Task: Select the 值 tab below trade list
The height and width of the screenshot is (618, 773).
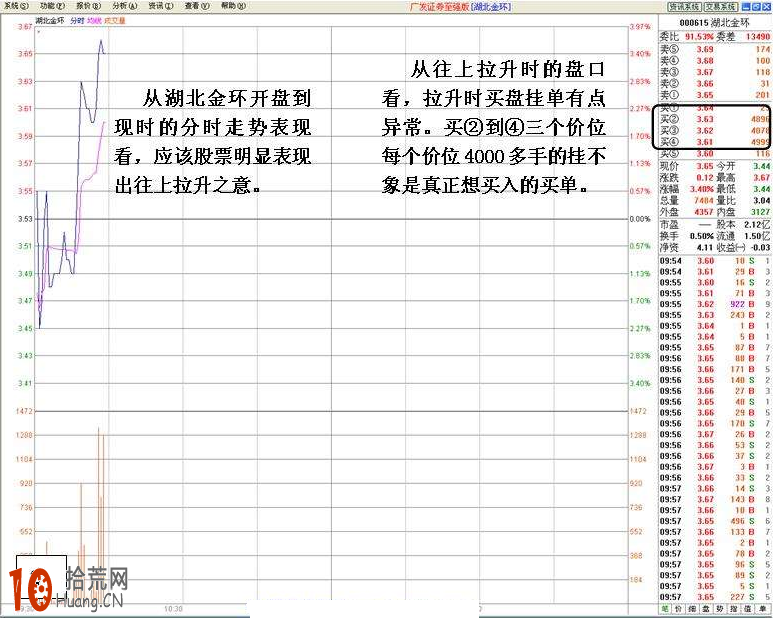Action: point(746,610)
